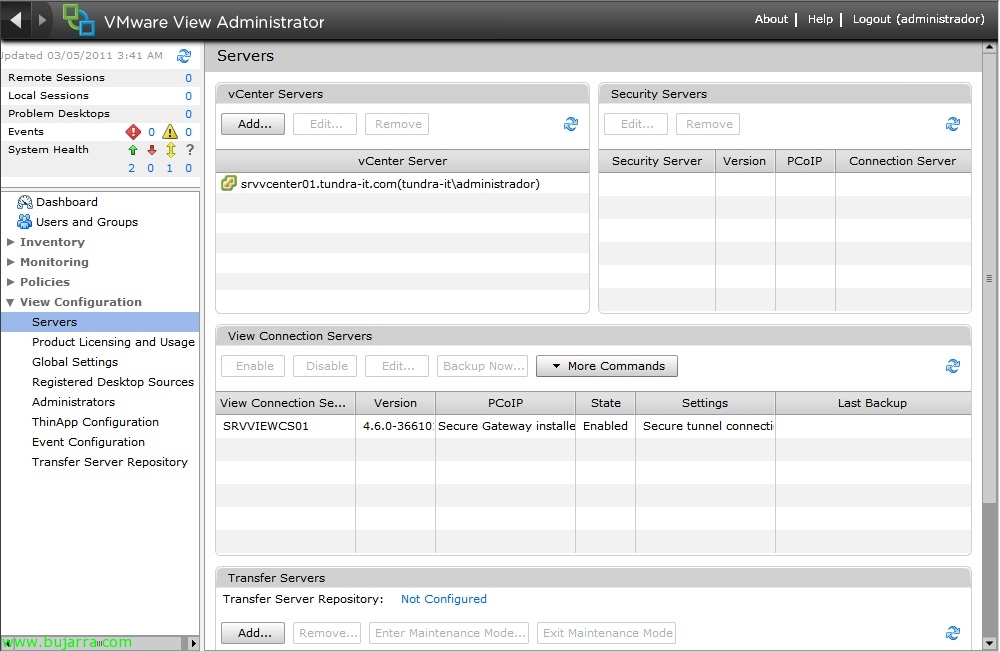Click the red error events icon
This screenshot has width=1000, height=652.
(x=132, y=132)
